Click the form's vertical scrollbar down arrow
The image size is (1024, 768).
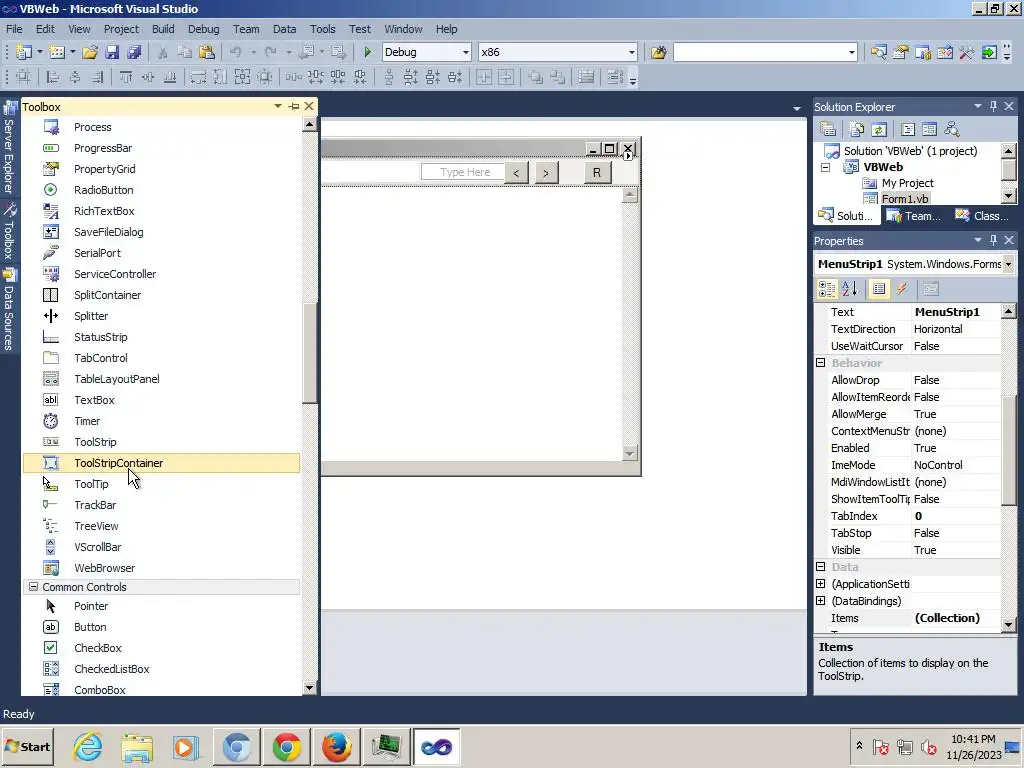coord(630,453)
